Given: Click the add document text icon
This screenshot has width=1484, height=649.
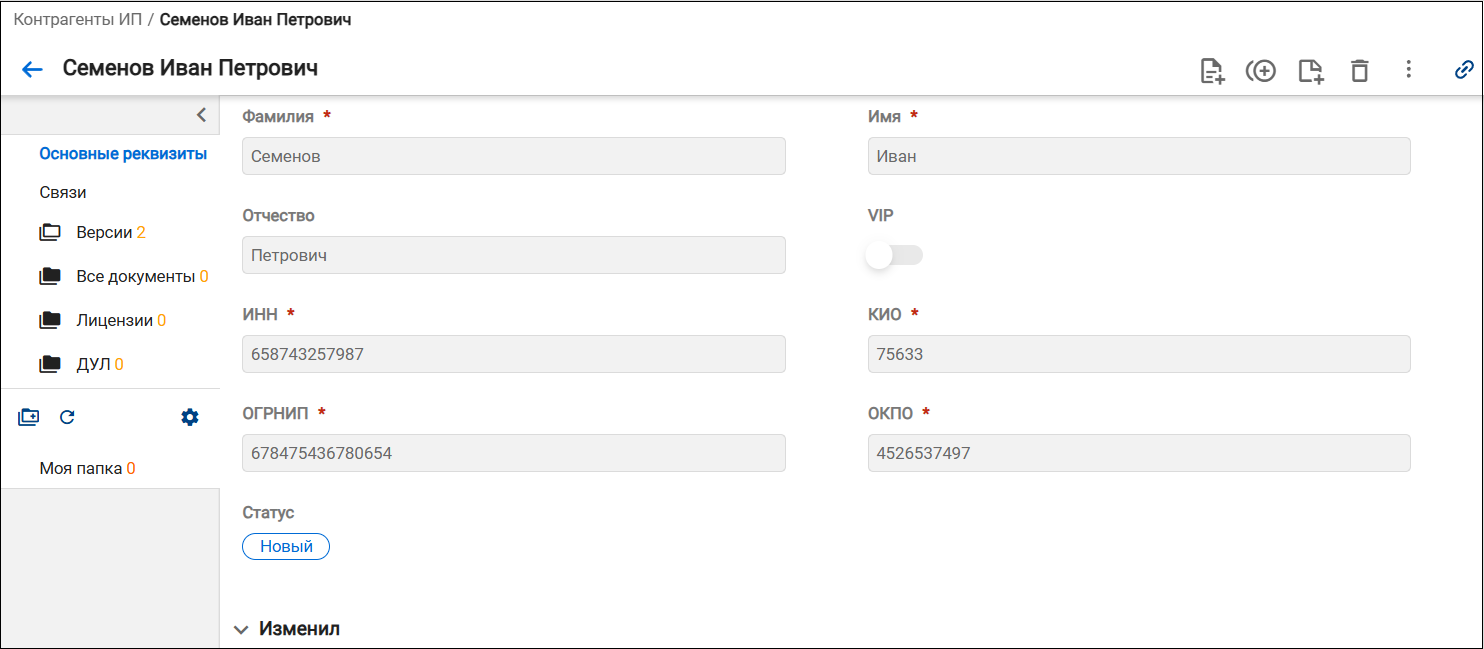Looking at the screenshot, I should coord(1212,70).
